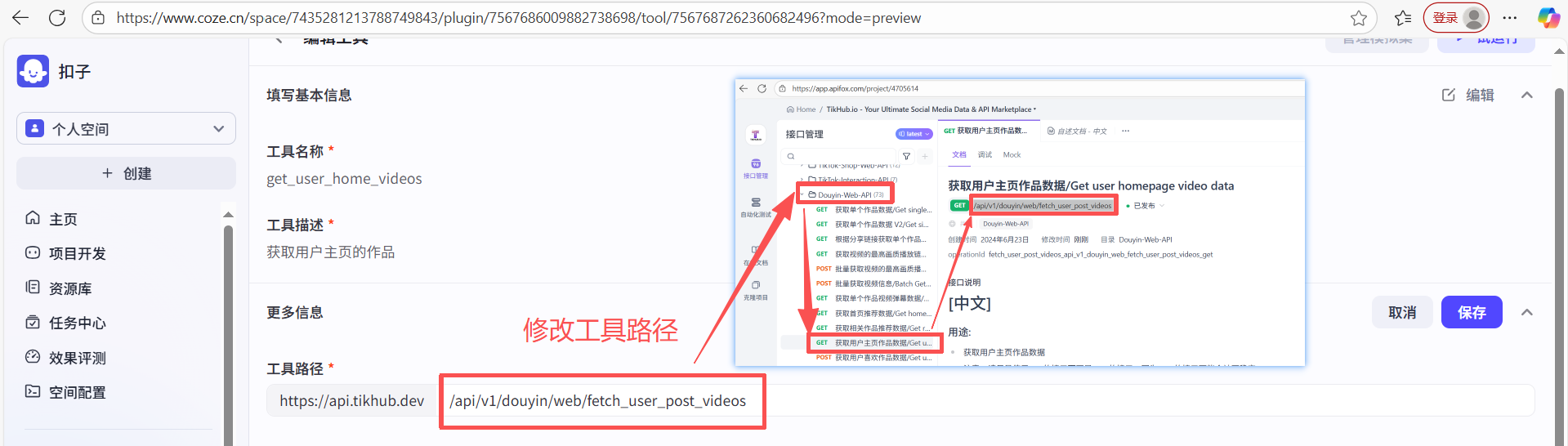Bookmark page with star icon
The height and width of the screenshot is (446, 1568).
coord(1358,18)
